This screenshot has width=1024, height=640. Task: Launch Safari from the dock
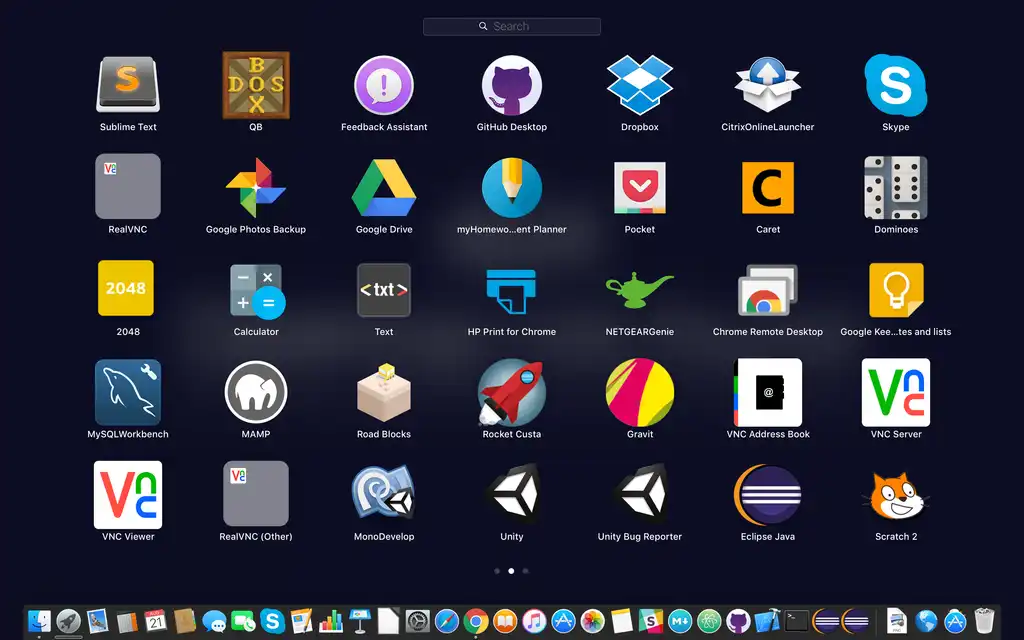(x=445, y=620)
